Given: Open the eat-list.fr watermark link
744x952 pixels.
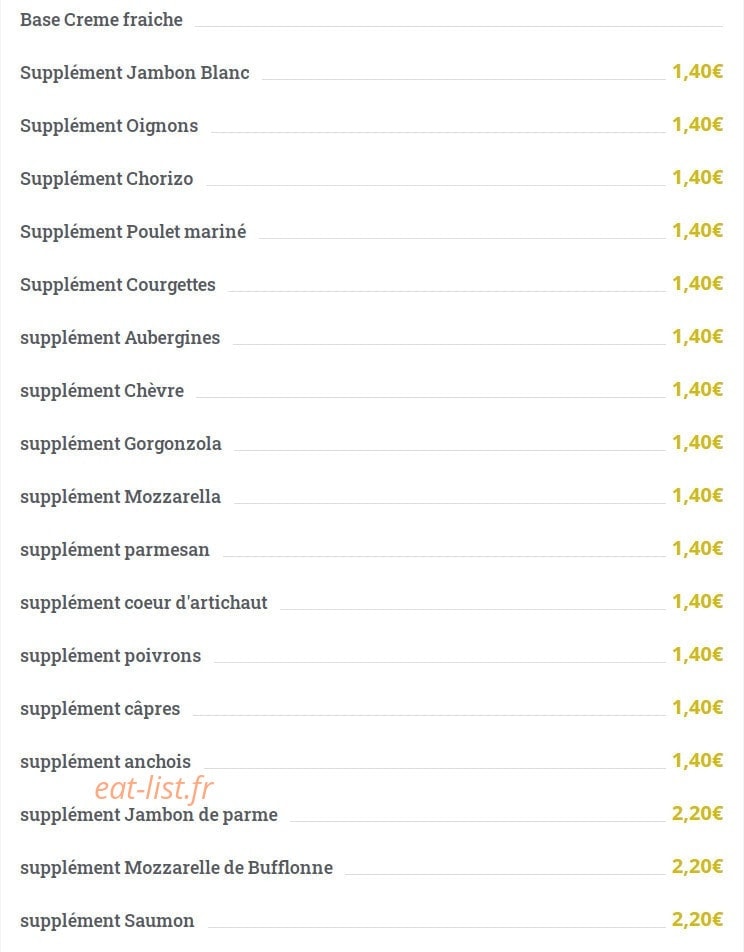Looking at the screenshot, I should coord(154,788).
